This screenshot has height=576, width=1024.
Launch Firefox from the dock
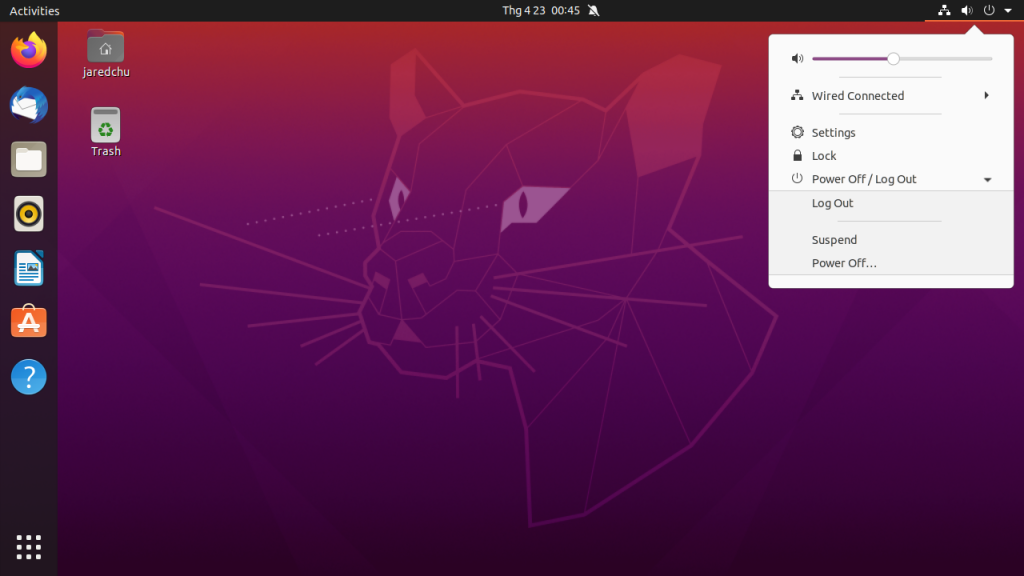click(x=27, y=50)
